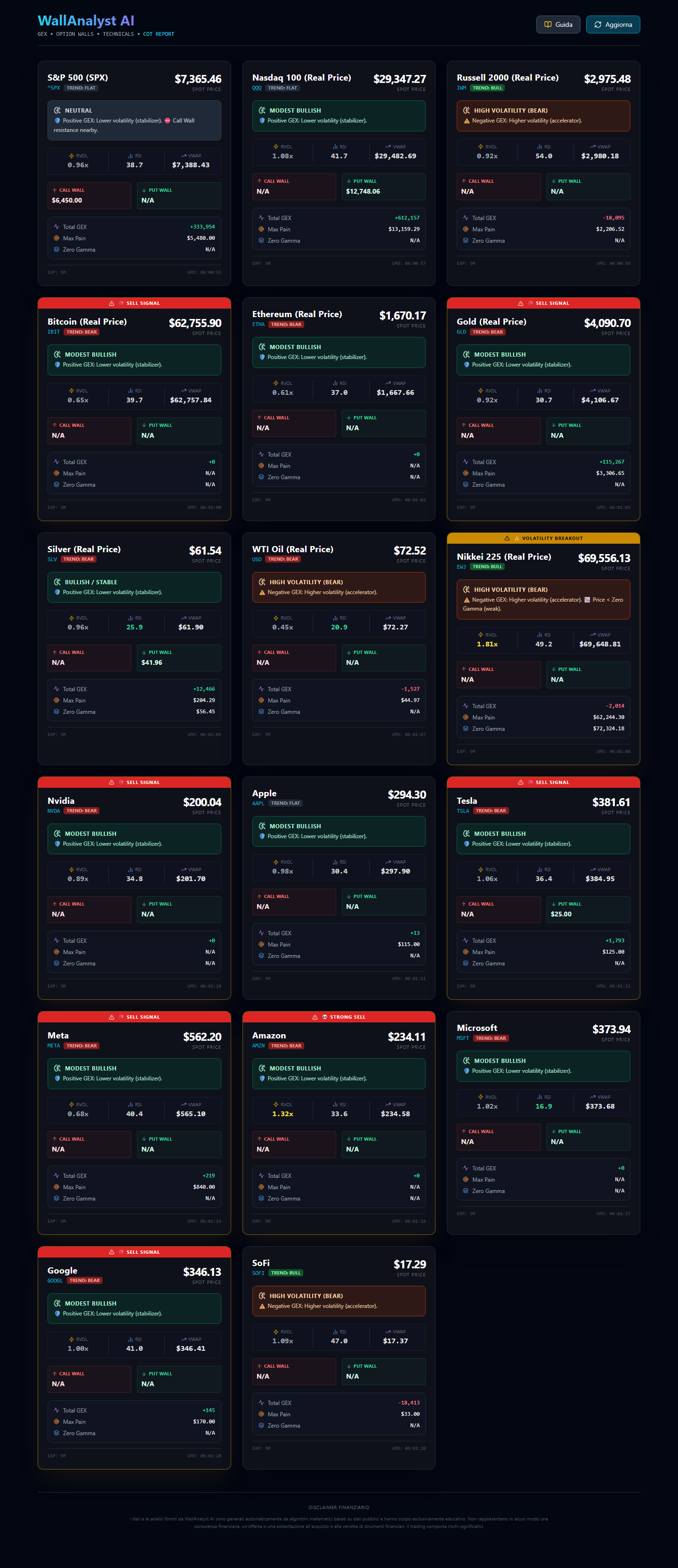Click the SoFi TREND: BULL badge
678x1568 pixels.
click(x=286, y=1273)
